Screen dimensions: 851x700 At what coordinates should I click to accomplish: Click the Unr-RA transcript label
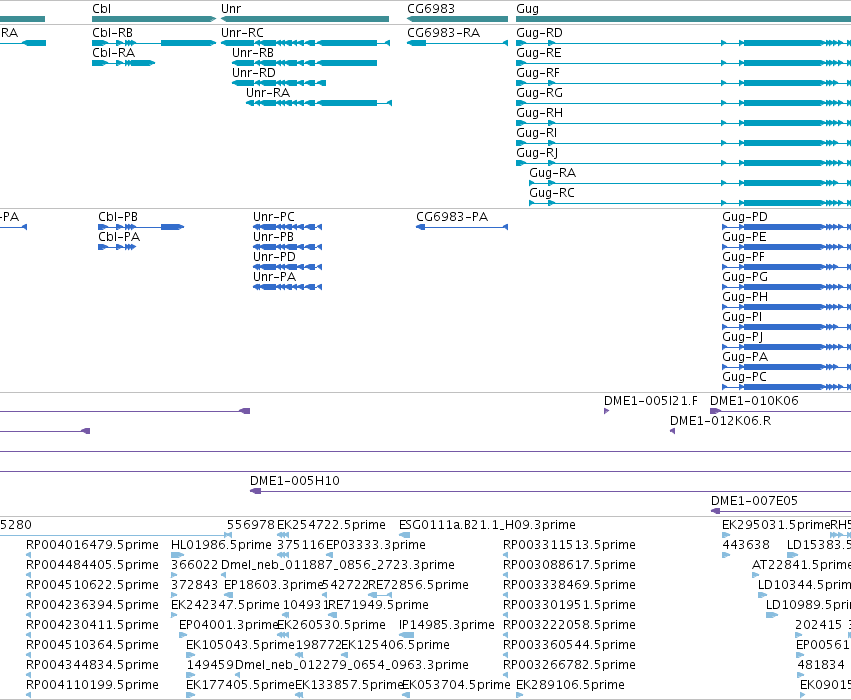(268, 93)
